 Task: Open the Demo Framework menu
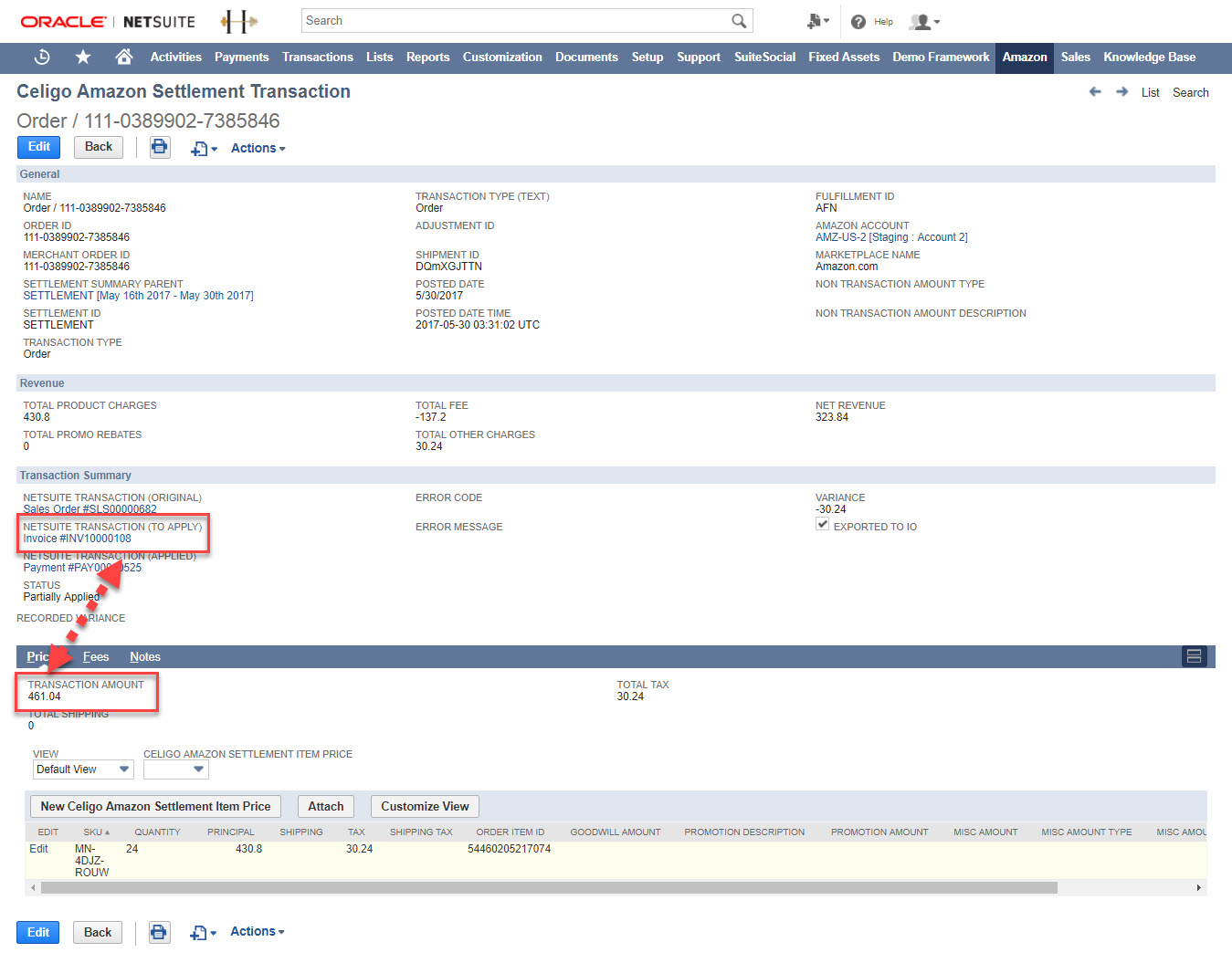click(941, 57)
